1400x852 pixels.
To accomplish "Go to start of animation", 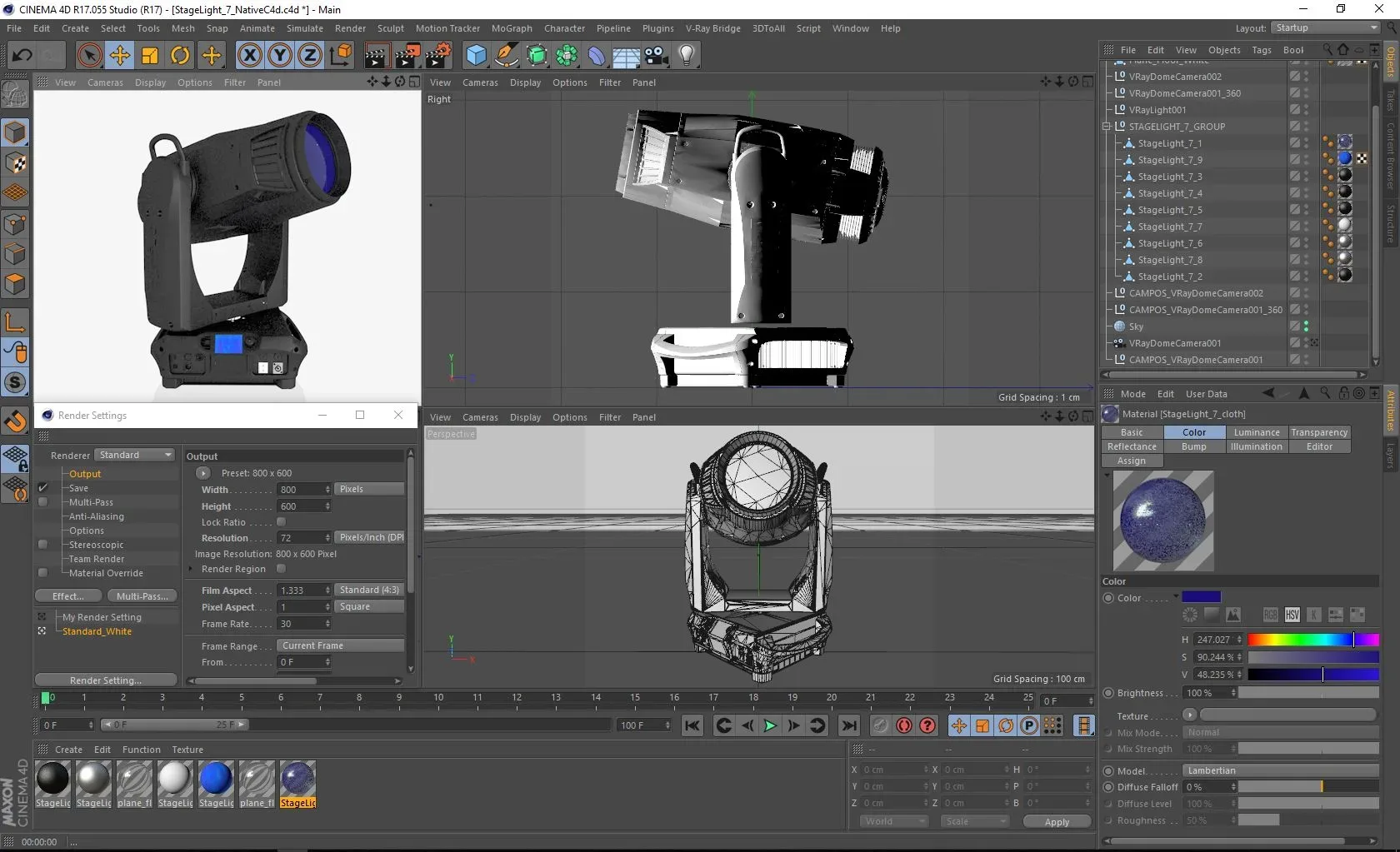I will 692,725.
